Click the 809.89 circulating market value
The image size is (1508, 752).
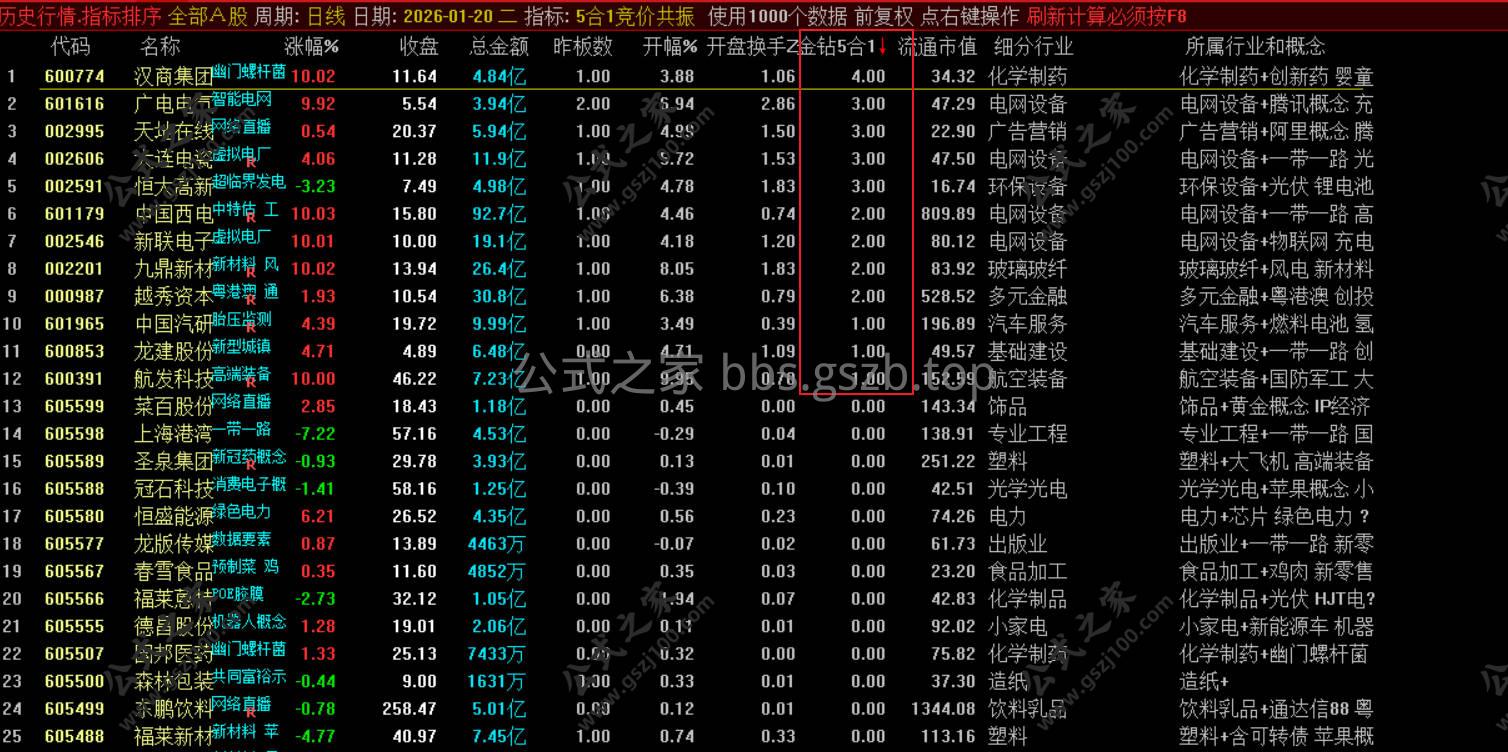[948, 214]
